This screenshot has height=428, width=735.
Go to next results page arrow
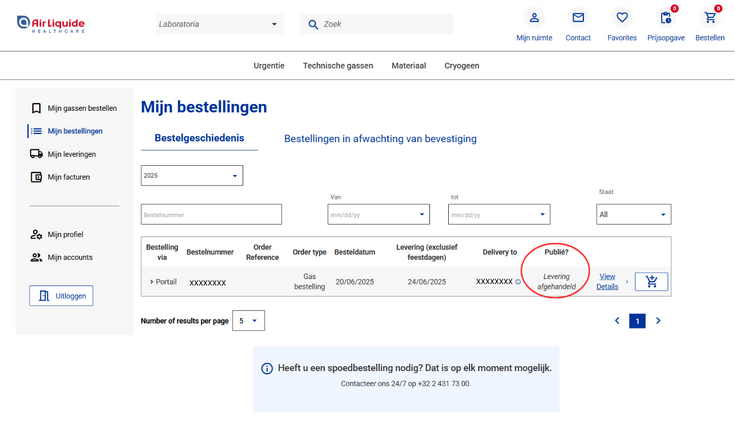658,321
